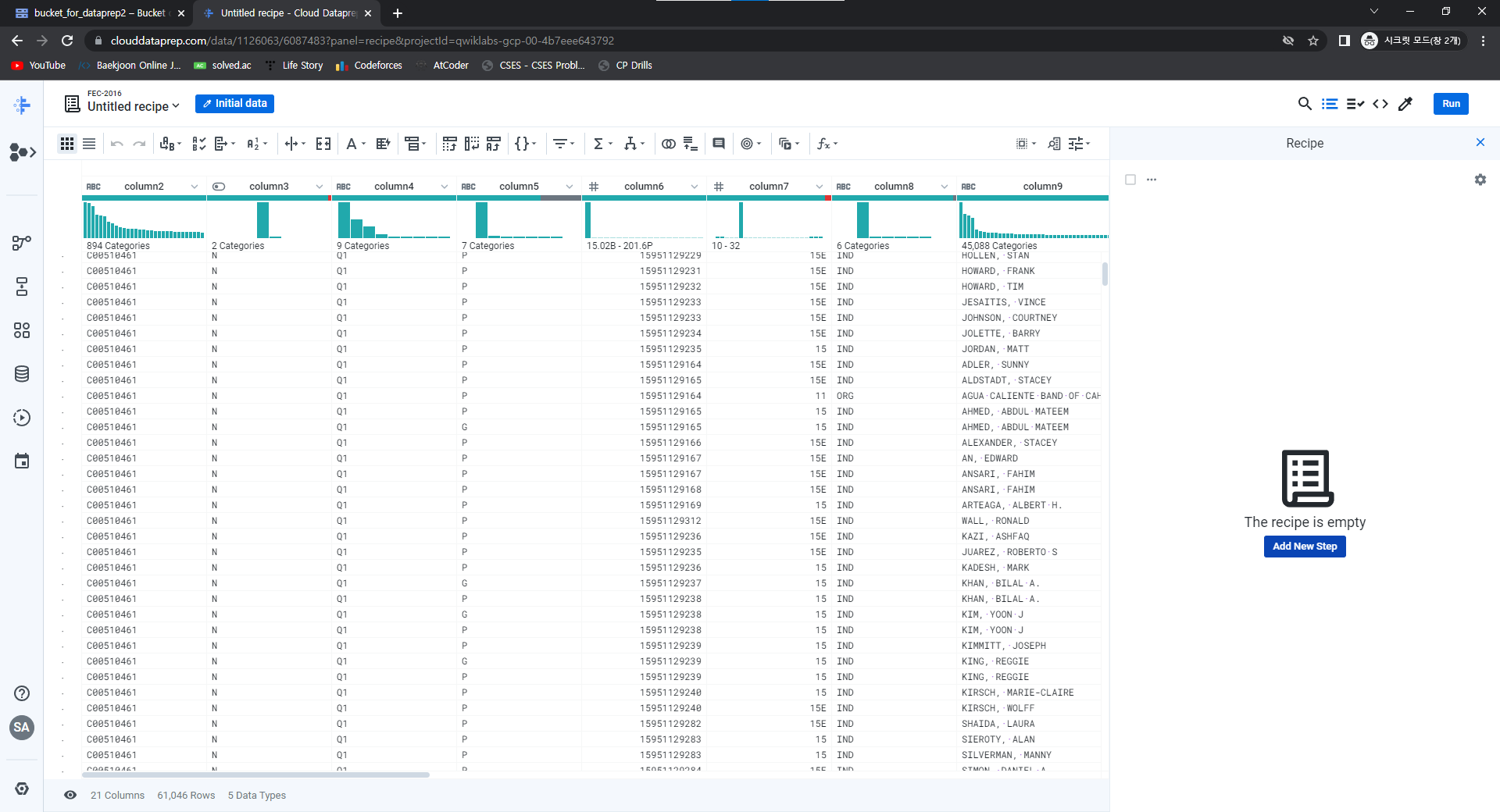Click the undo arrow
This screenshot has width=1500, height=812.
click(x=117, y=144)
